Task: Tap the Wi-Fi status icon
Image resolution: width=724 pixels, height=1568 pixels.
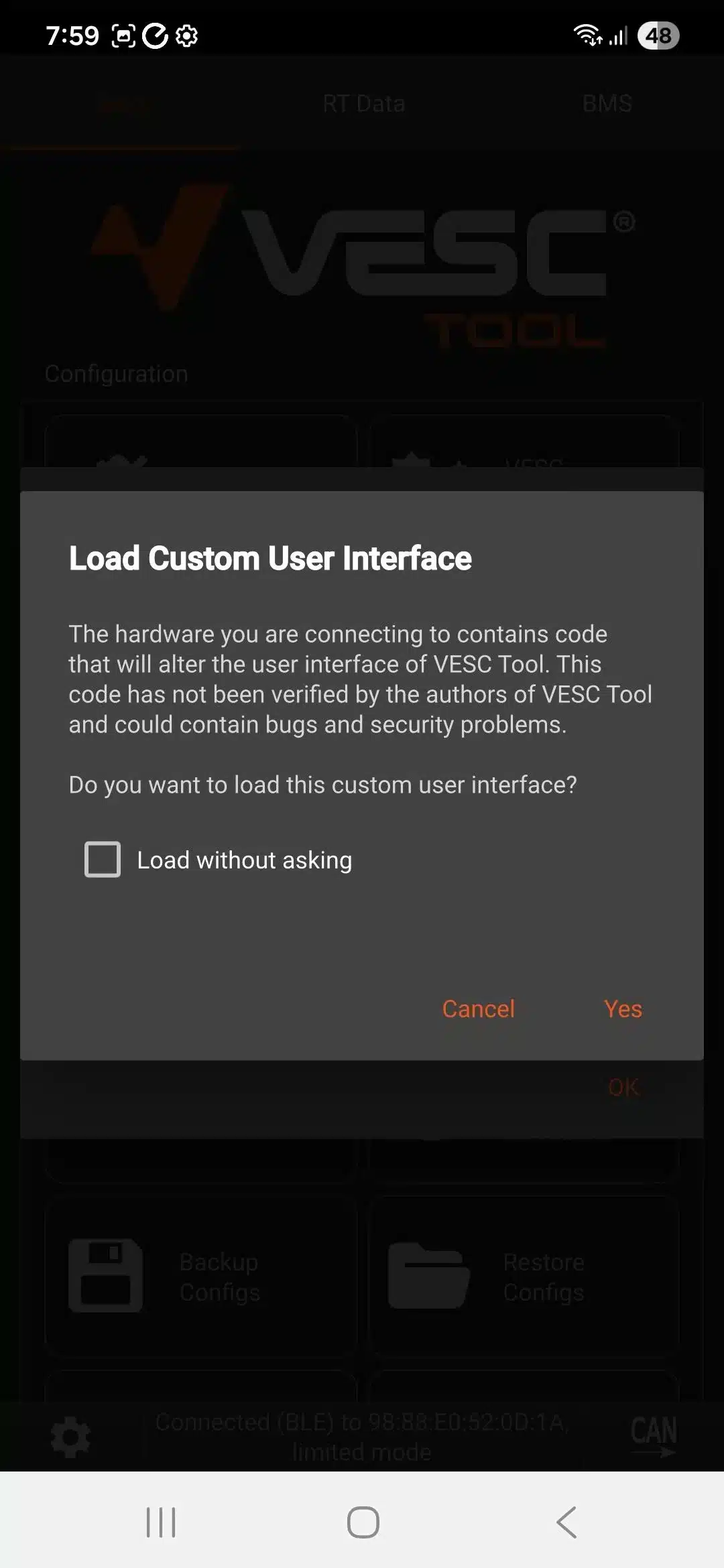Action: [x=587, y=35]
